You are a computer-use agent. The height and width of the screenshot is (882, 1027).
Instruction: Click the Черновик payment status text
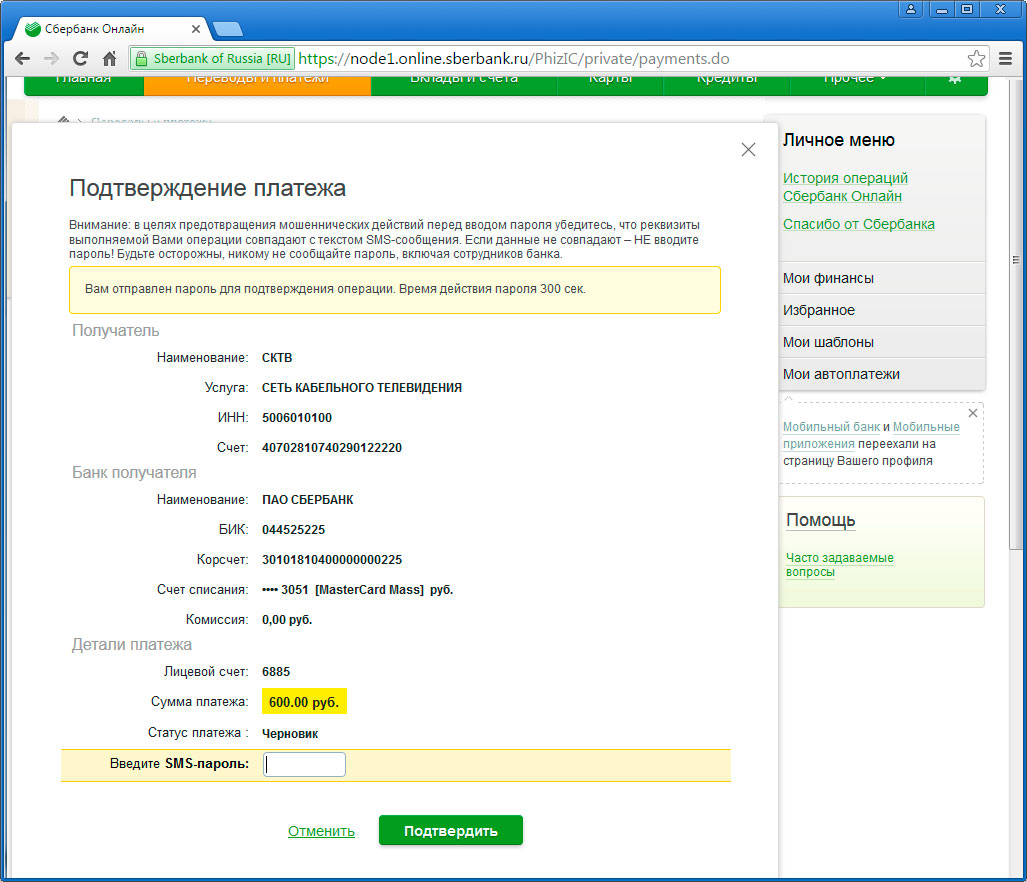(x=290, y=734)
